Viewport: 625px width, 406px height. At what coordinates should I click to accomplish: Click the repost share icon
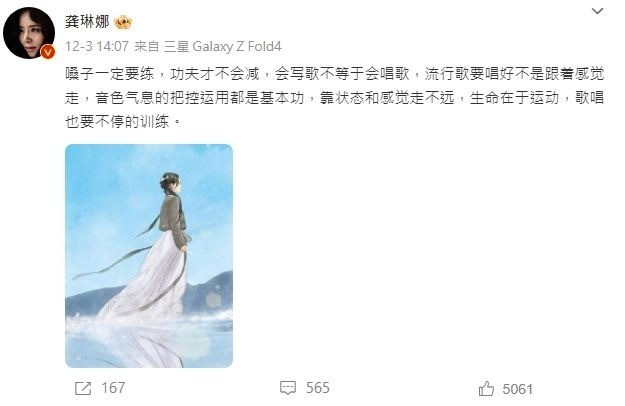coord(83,388)
